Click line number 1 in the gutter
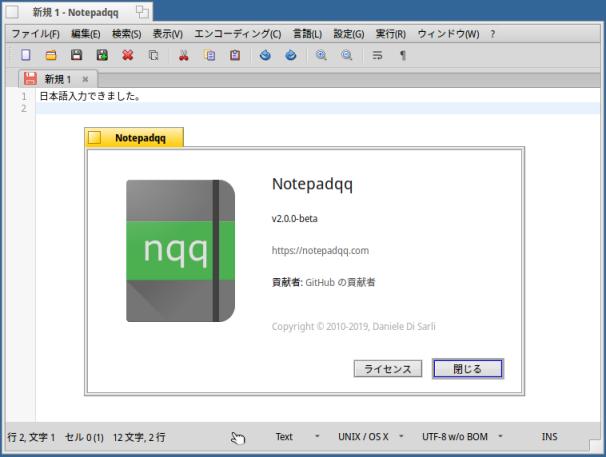The image size is (606, 457). click(24, 96)
